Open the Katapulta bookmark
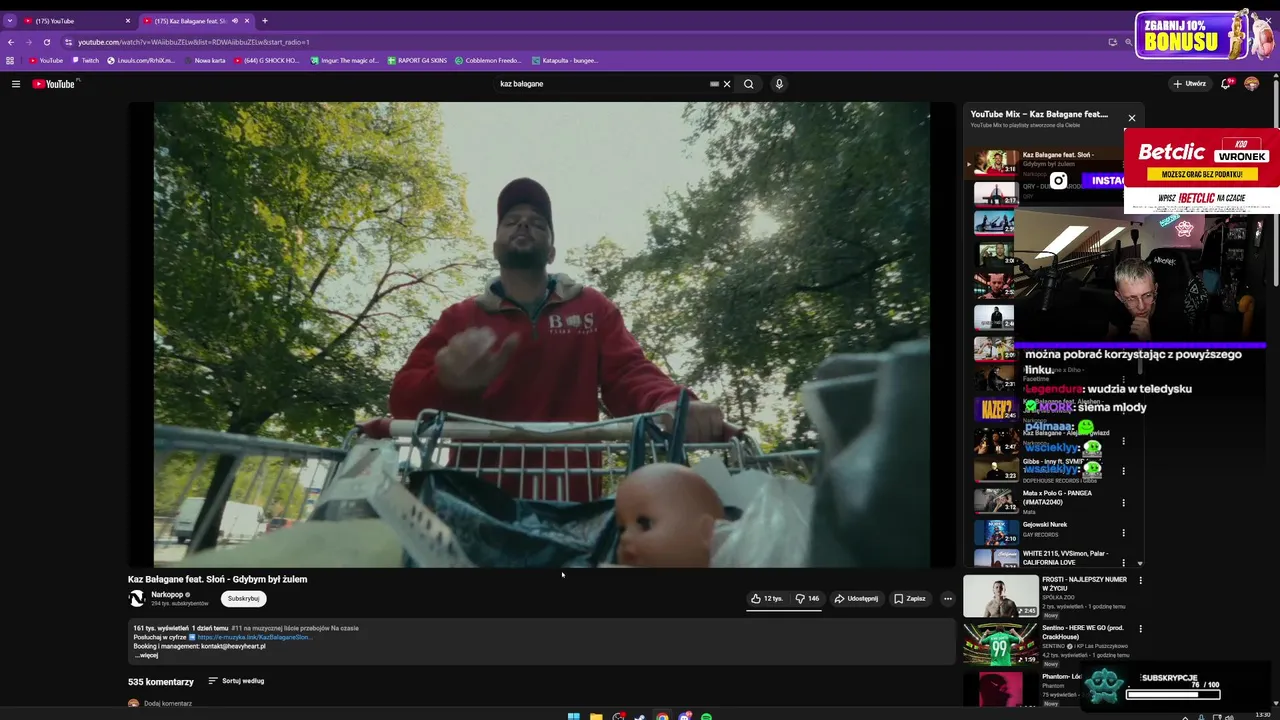The height and width of the screenshot is (720, 1280). coord(565,60)
